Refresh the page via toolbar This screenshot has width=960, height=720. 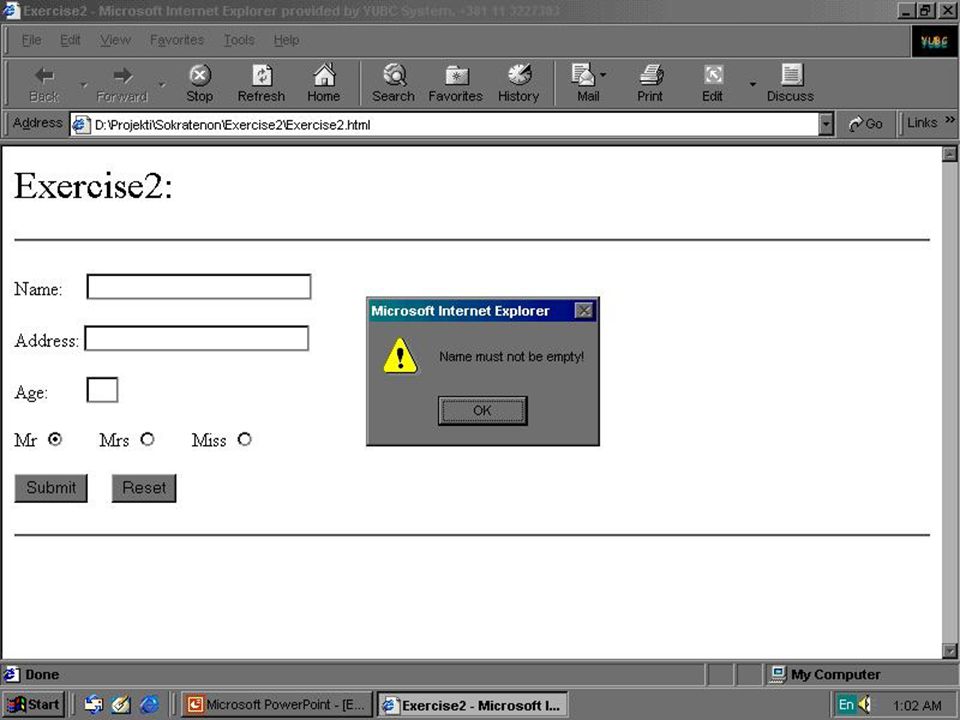[261, 84]
